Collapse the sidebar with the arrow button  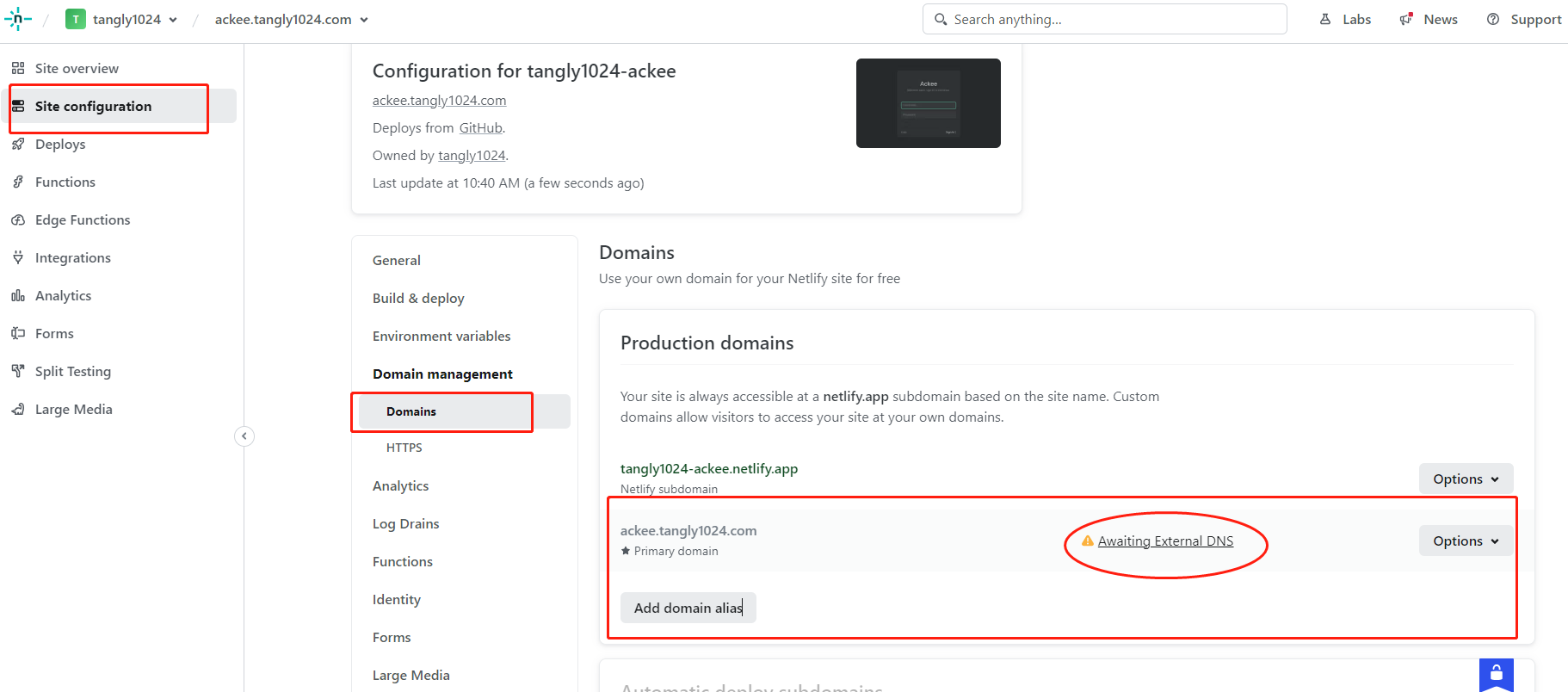tap(244, 436)
